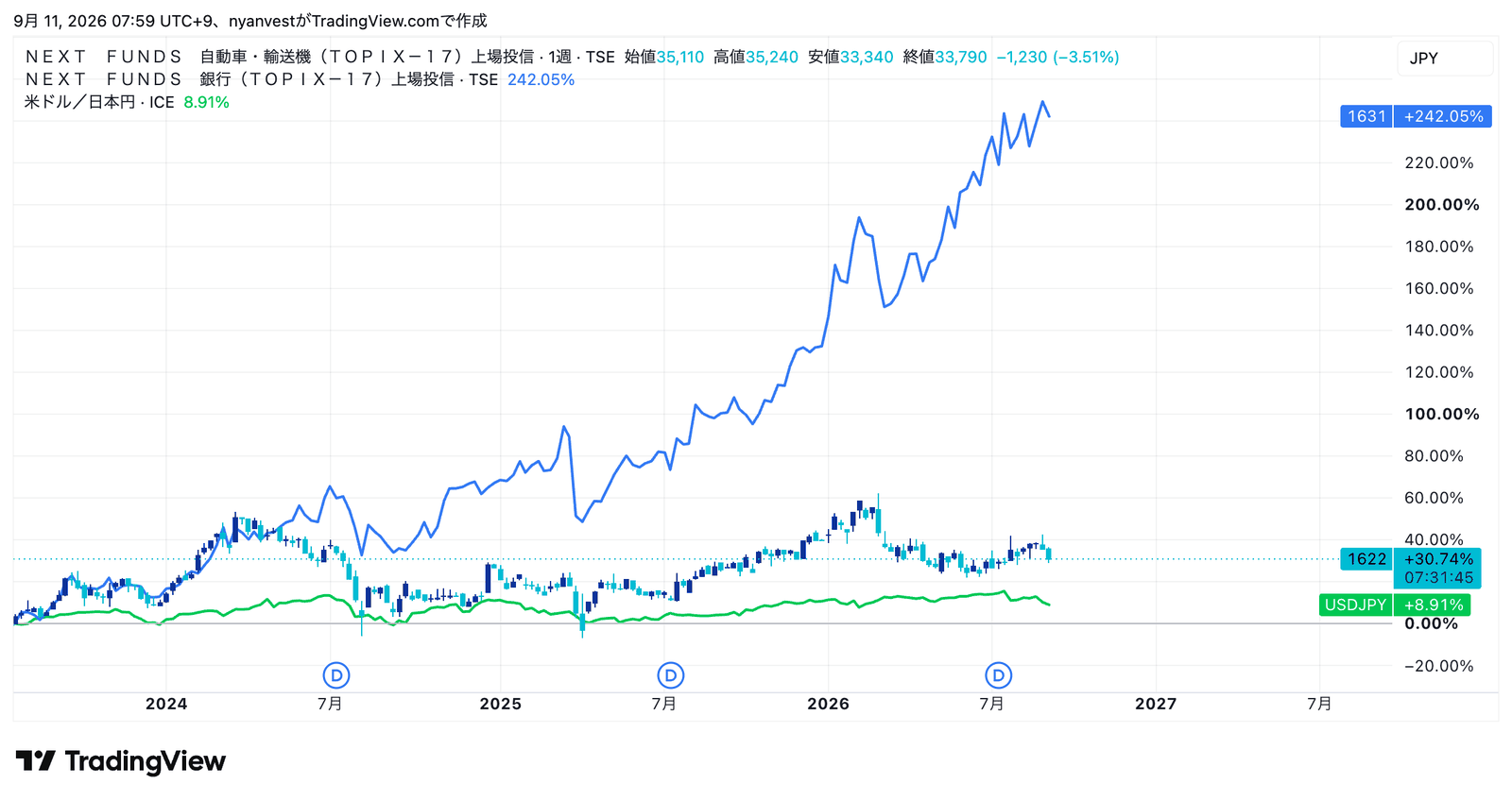Select the 1622 symbol label

(x=1366, y=559)
